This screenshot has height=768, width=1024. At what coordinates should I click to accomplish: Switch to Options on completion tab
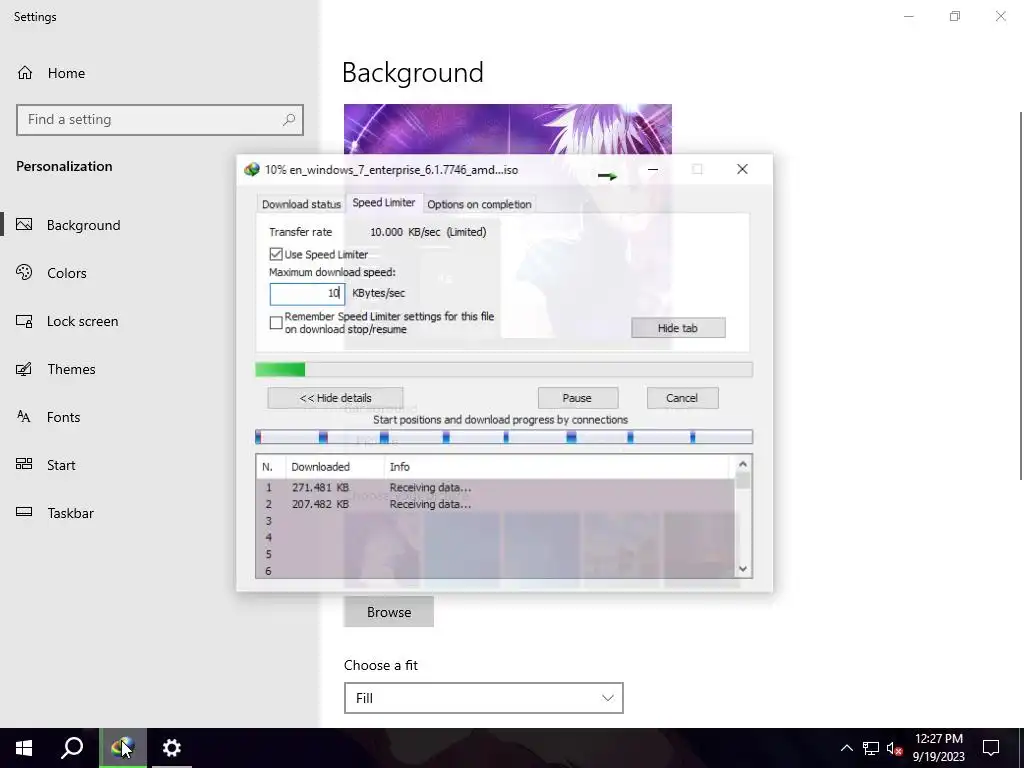(479, 204)
